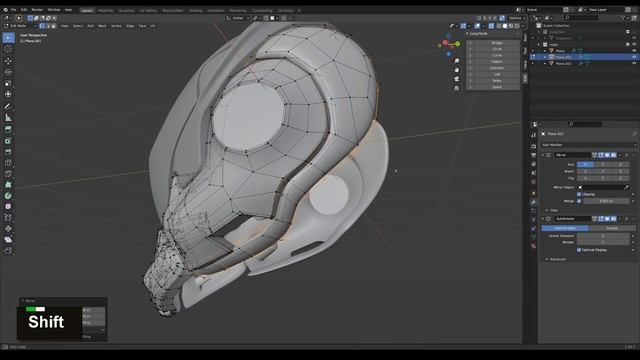Switch perspective/orthographic grid icon
This screenshot has width=640, height=360.
pos(457,88)
